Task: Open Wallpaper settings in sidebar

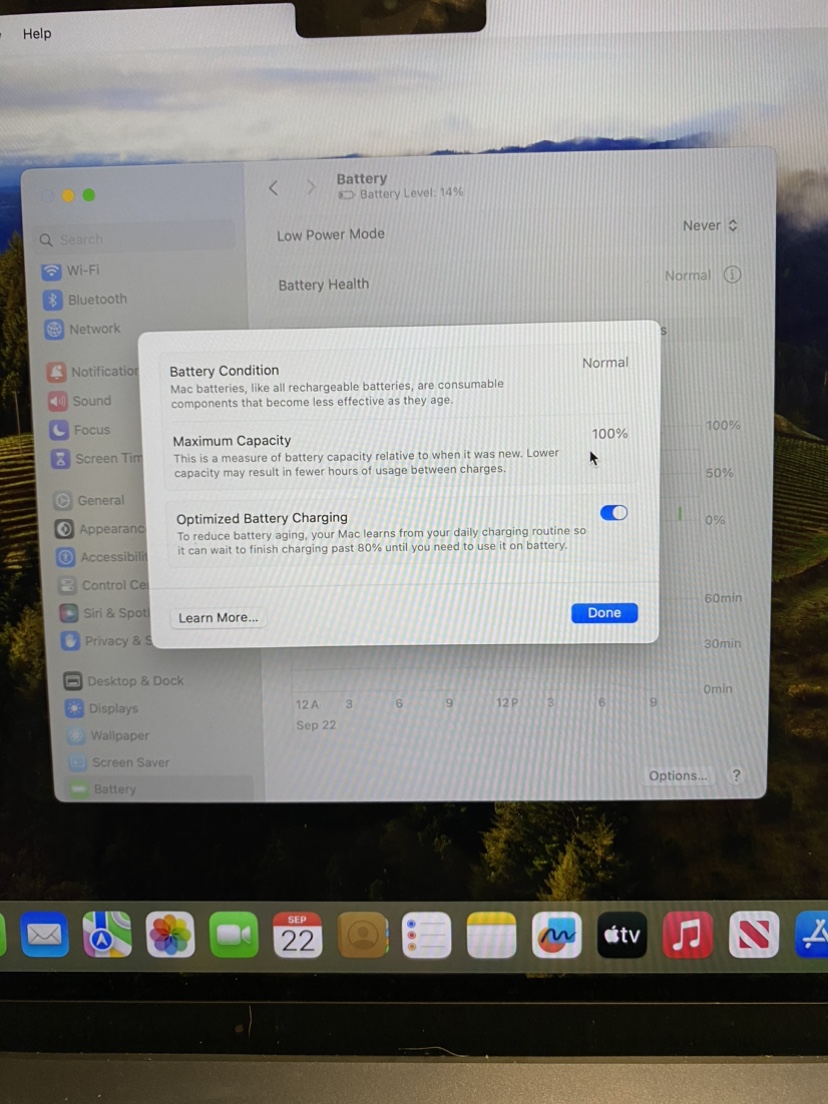Action: coord(108,735)
